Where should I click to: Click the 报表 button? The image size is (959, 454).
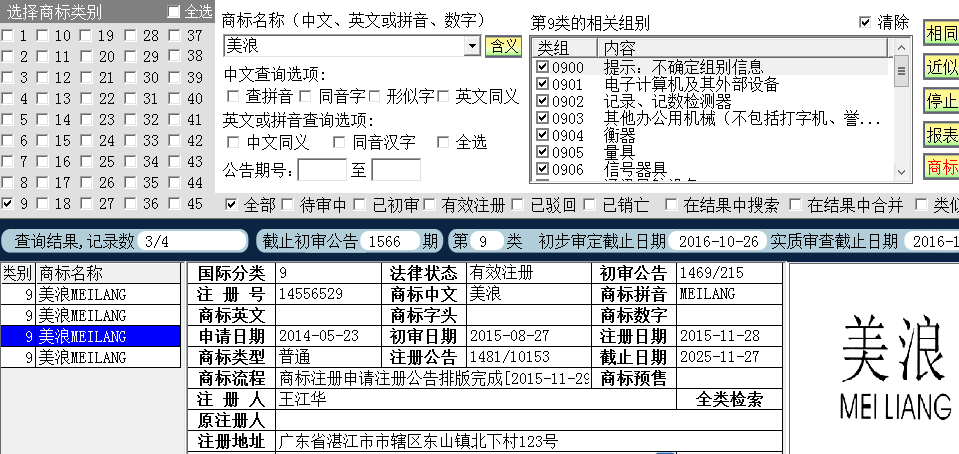tap(942, 135)
